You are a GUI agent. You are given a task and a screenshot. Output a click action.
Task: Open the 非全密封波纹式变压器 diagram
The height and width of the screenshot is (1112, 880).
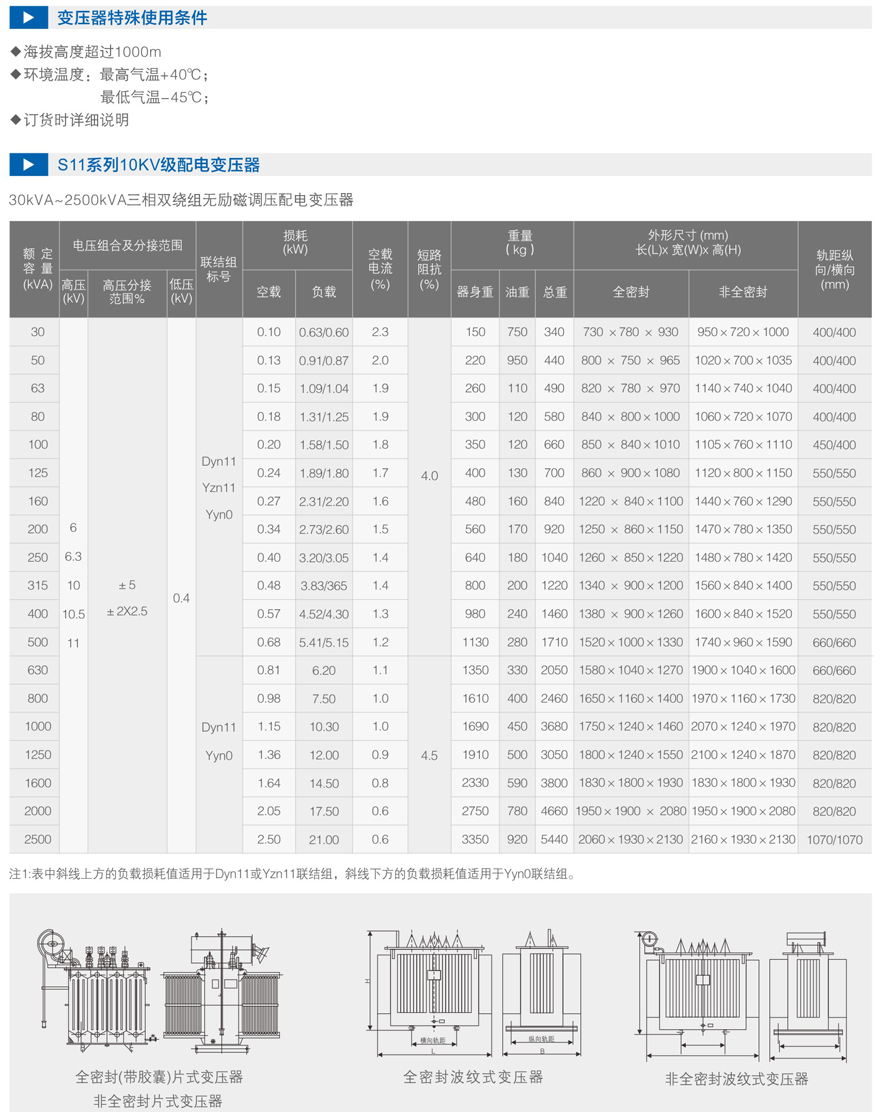click(736, 992)
